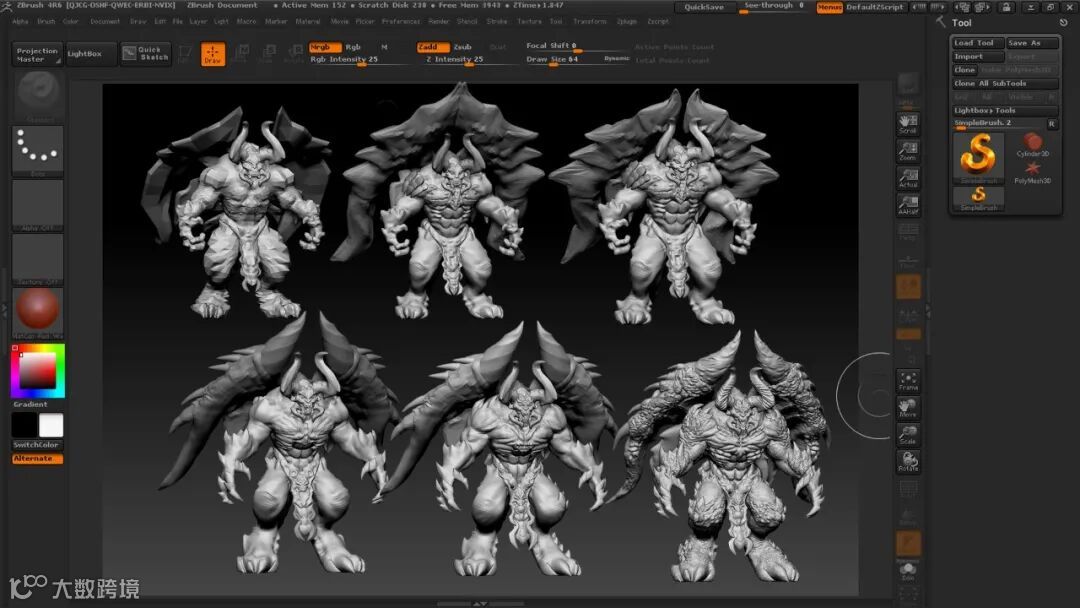Click the Scroll canvas icon

(x=908, y=125)
